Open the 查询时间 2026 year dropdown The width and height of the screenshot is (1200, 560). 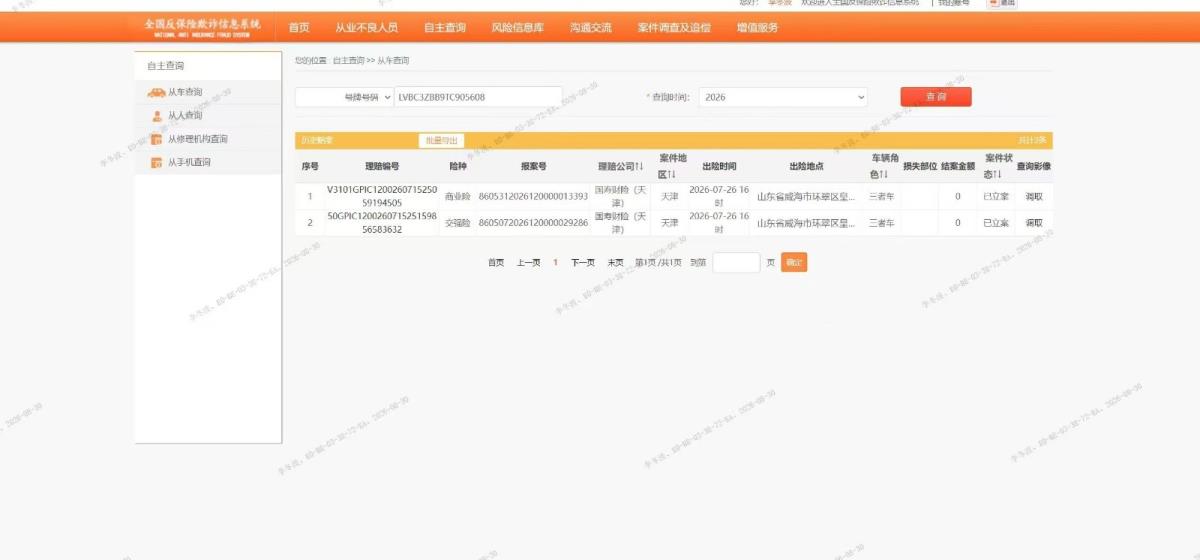(783, 97)
